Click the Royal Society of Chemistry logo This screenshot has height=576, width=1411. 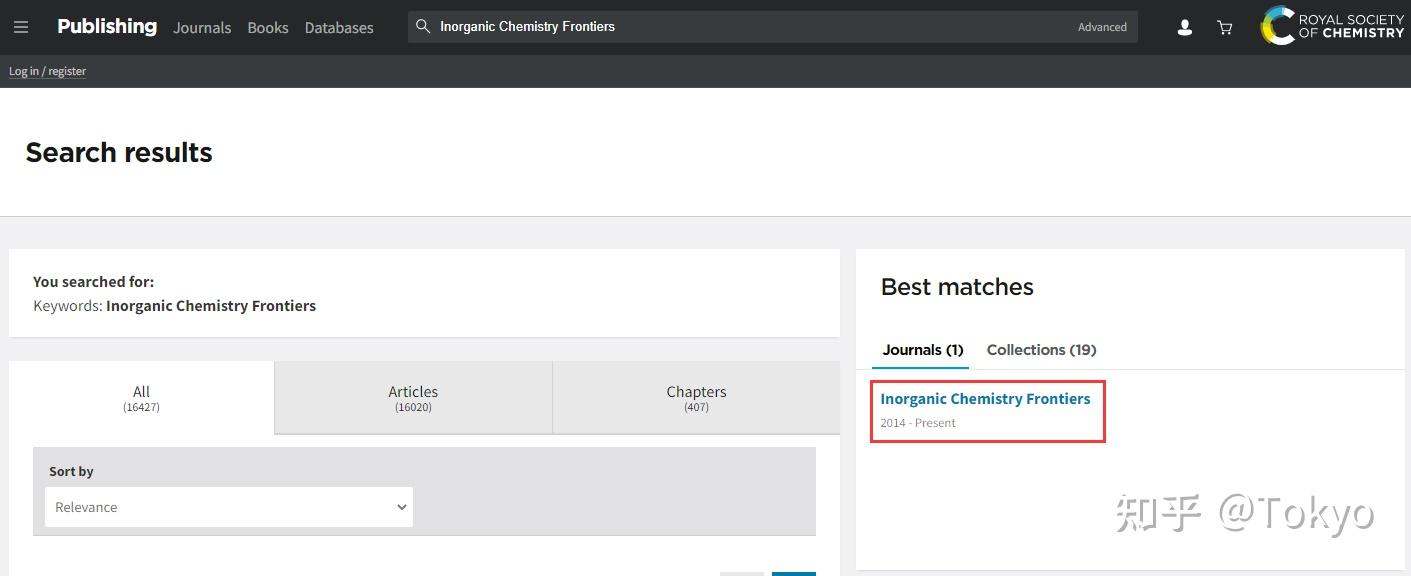point(1332,26)
